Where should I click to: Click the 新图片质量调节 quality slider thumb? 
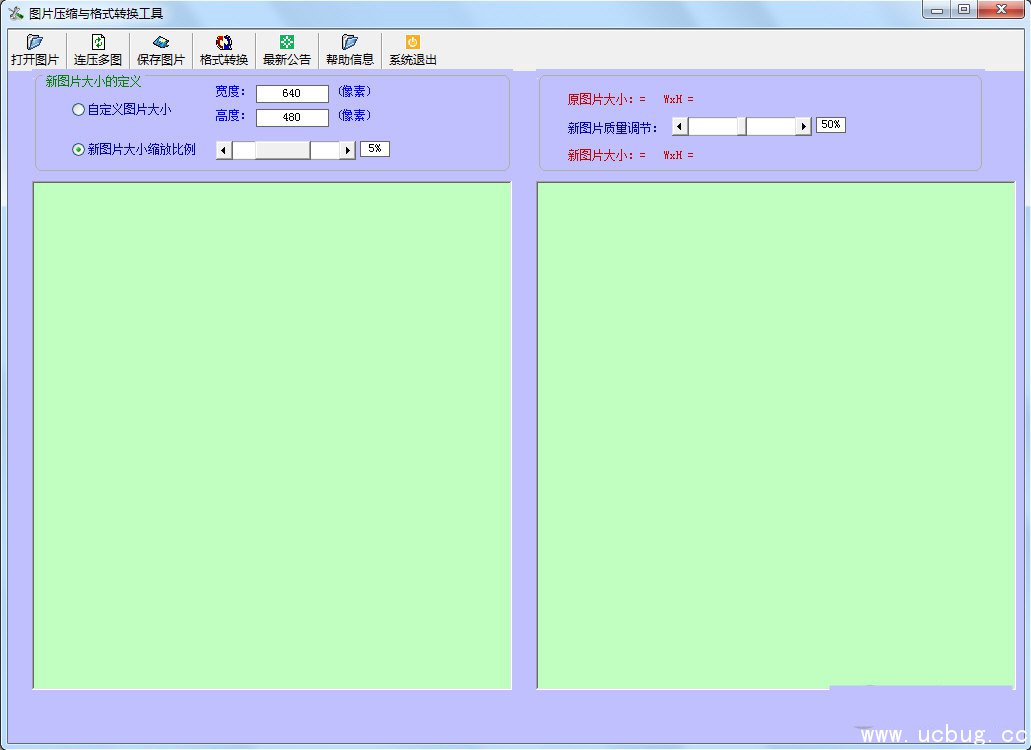[742, 126]
